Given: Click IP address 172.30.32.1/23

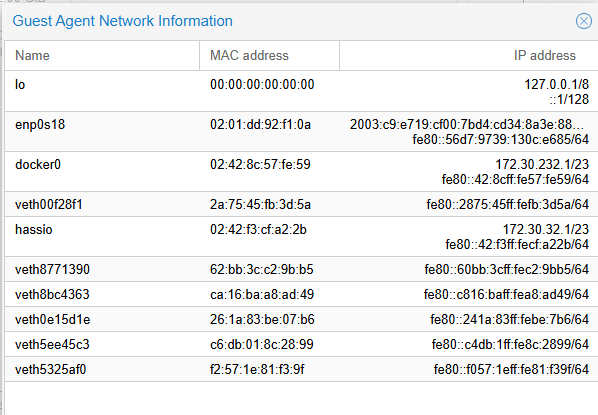Looking at the screenshot, I should click(546, 229).
